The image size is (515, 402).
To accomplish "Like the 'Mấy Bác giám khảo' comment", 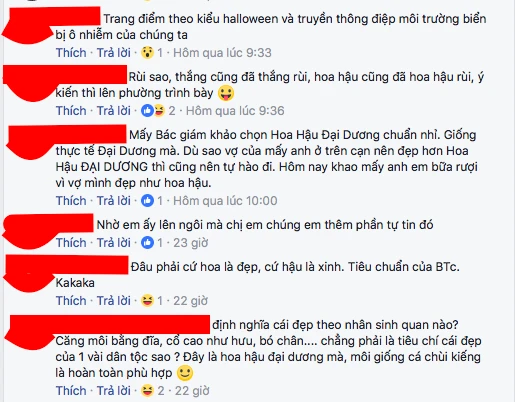I will [71, 201].
